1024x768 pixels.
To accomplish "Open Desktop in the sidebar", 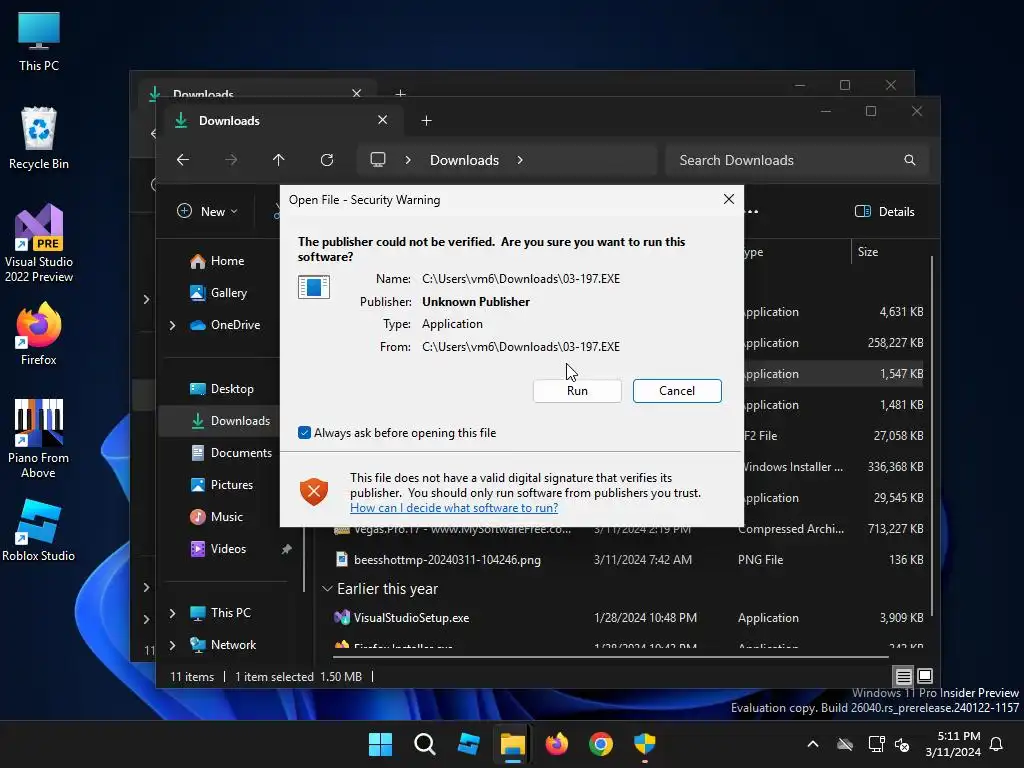I will coord(222,389).
